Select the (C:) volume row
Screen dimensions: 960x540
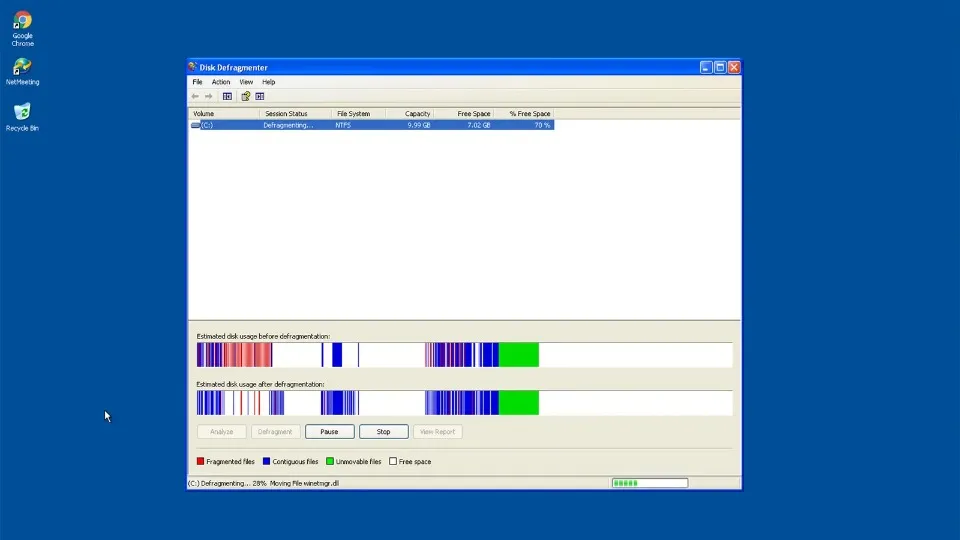click(207, 125)
